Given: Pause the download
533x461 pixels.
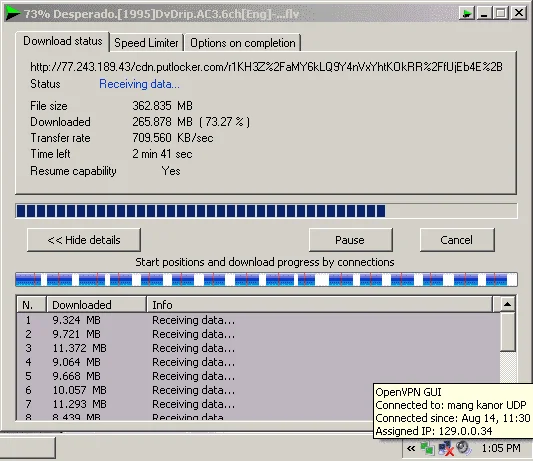Looking at the screenshot, I should 350,240.
